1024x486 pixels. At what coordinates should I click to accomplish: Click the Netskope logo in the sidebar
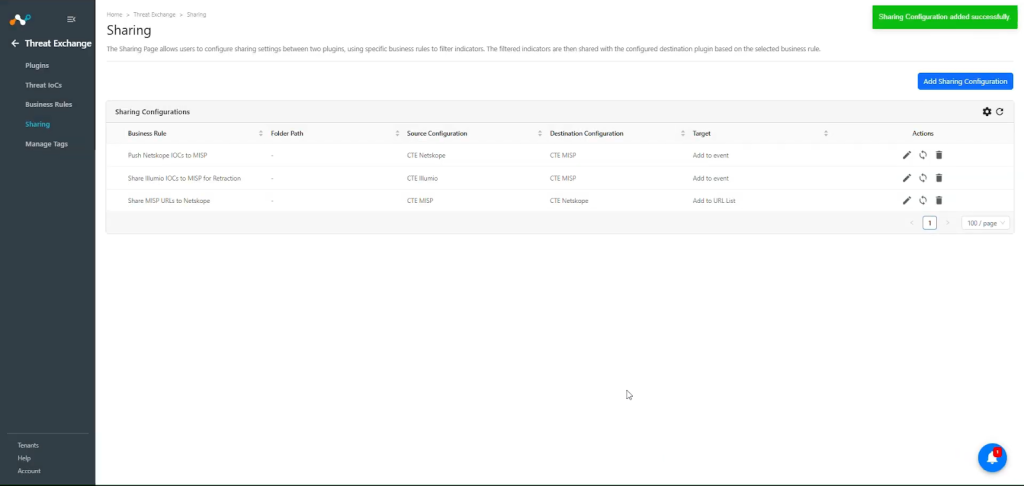pos(20,20)
